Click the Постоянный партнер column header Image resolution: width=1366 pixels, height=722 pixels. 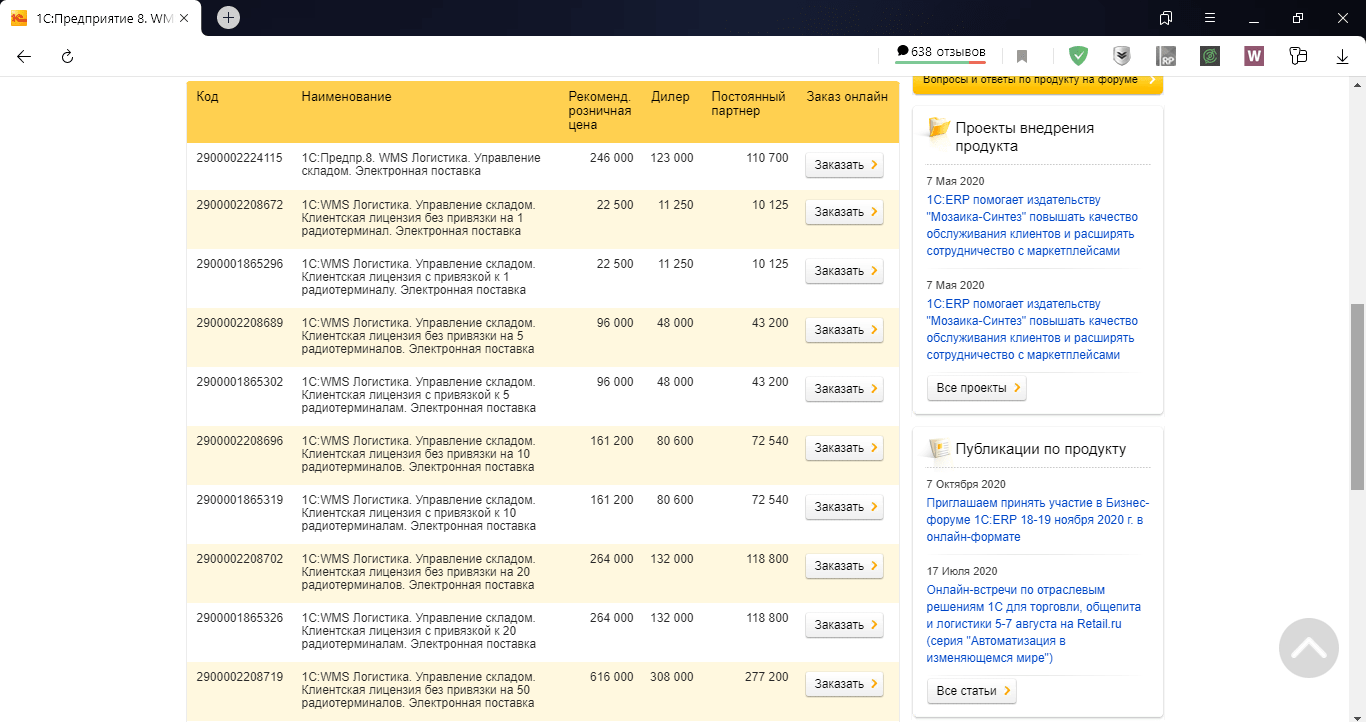click(748, 104)
